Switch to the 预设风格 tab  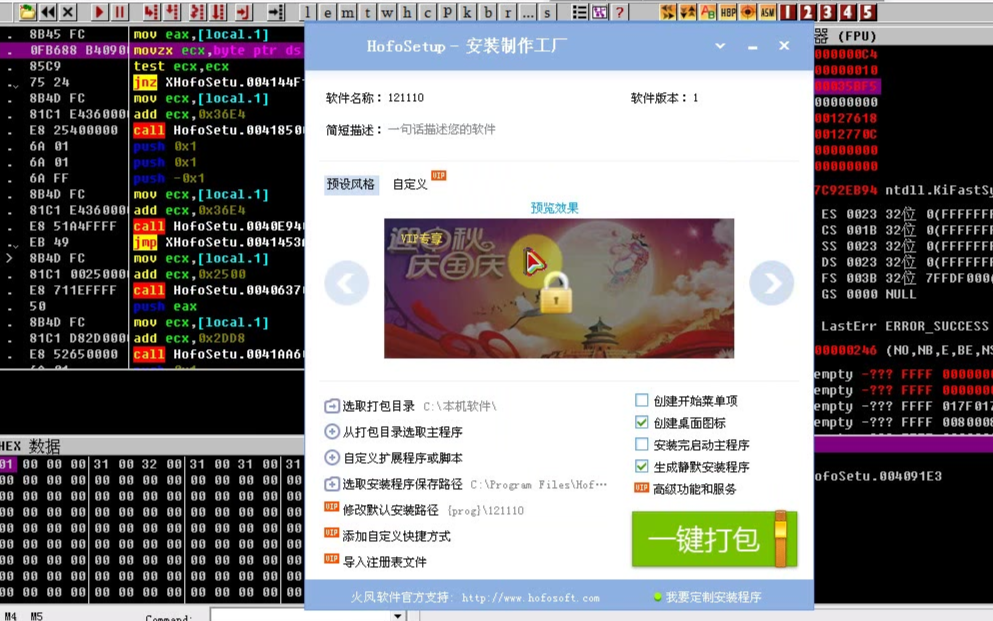point(351,184)
